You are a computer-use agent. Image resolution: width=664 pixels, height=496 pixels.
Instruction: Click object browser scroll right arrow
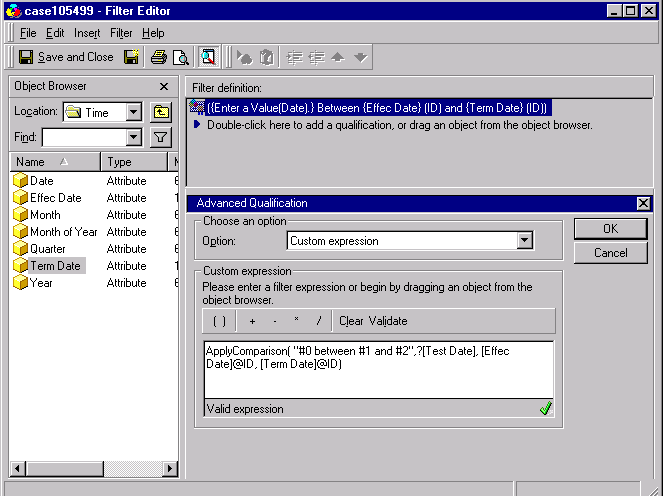coord(170,468)
